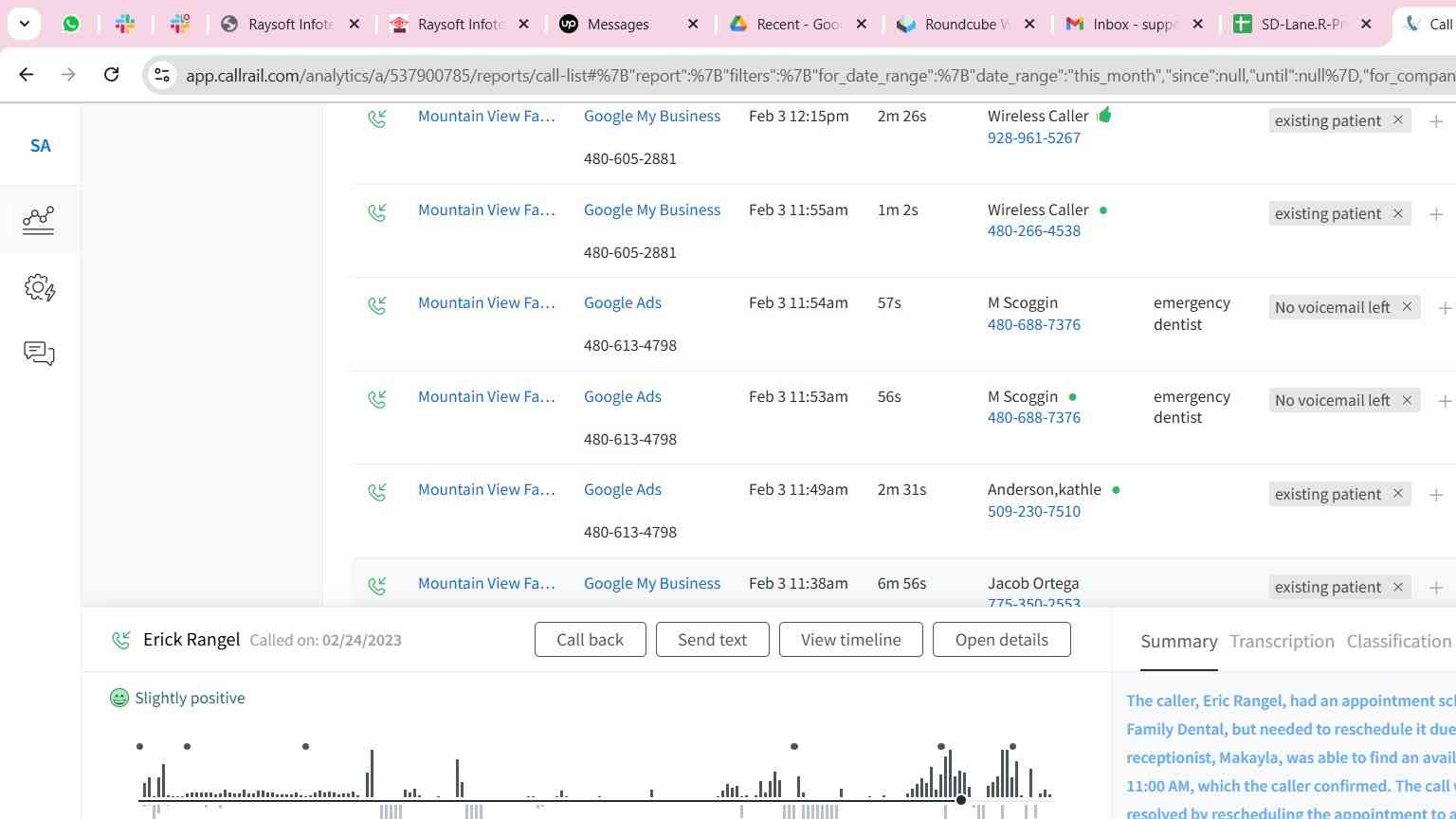Open Google My Business source for 11:55am call

pos(652,209)
